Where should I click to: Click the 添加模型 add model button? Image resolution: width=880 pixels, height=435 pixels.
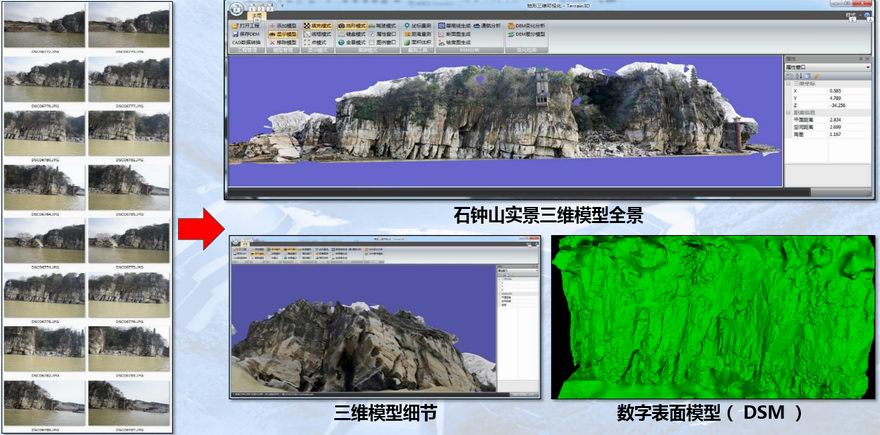pyautogui.click(x=283, y=26)
